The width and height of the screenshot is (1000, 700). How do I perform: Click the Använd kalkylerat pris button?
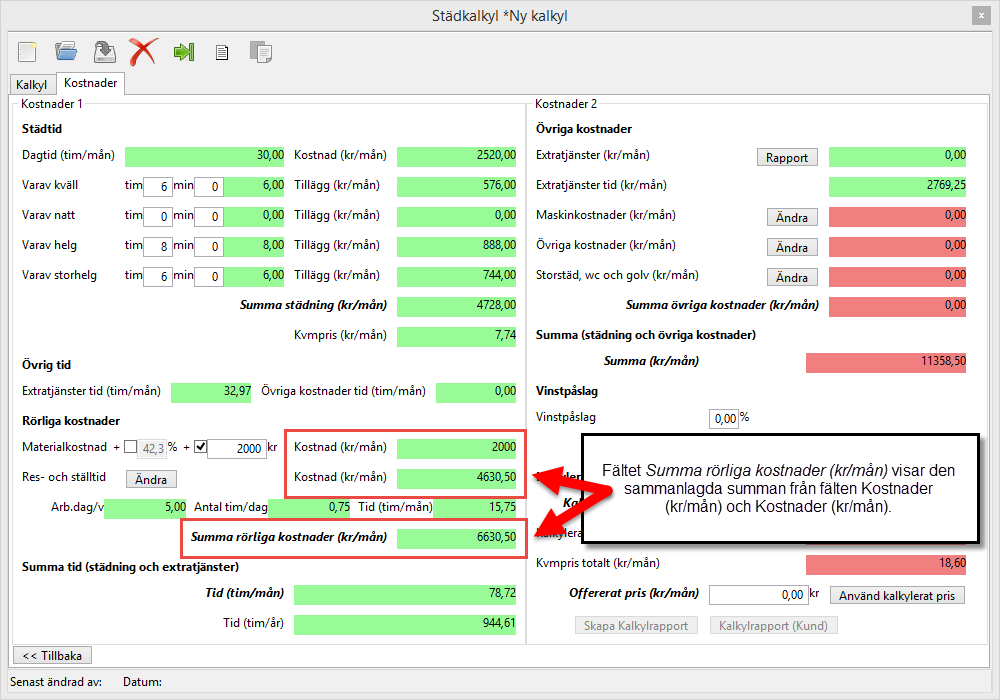pos(897,596)
